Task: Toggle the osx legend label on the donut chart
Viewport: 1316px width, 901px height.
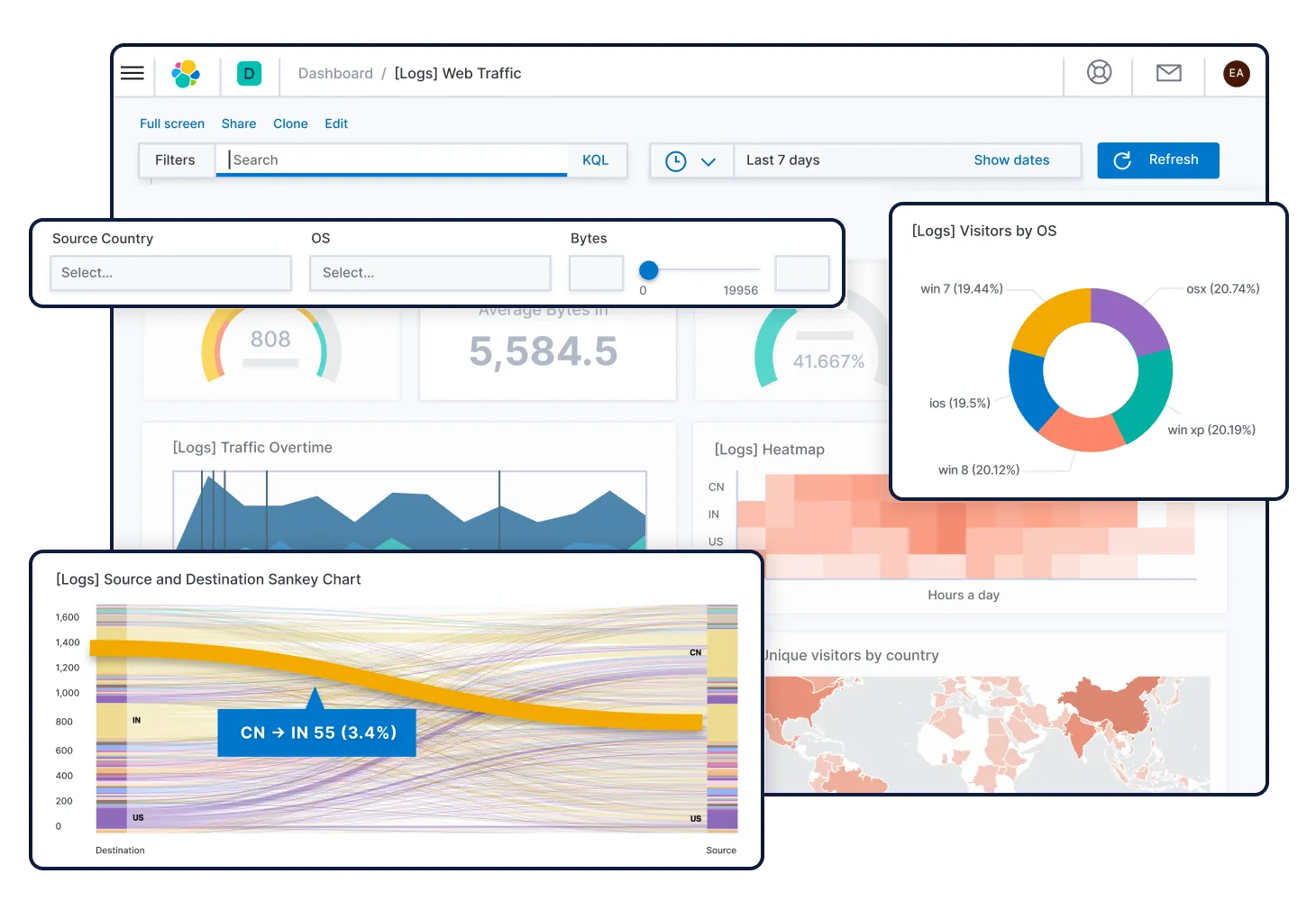Action: tap(1218, 288)
